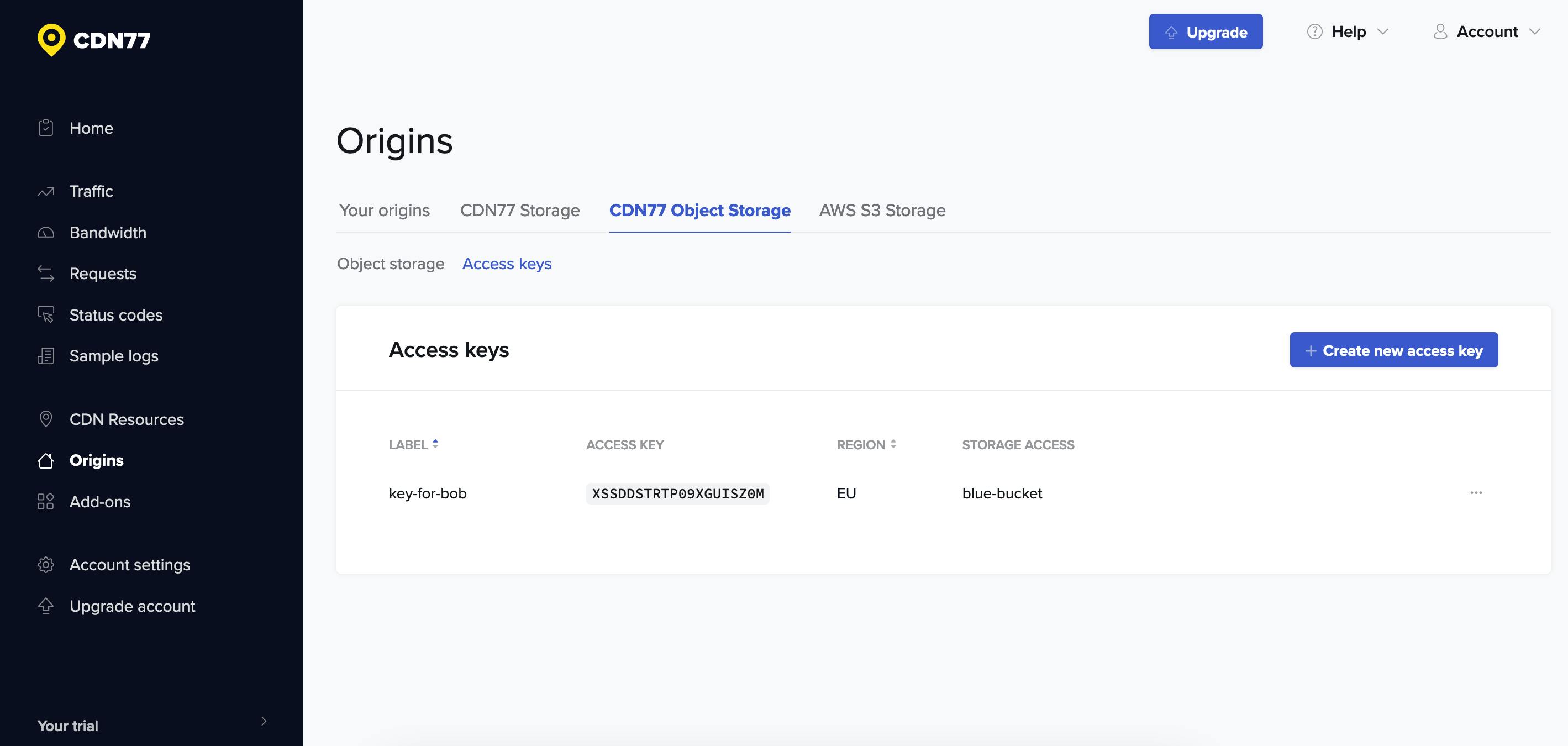Click the Requests arrows icon
Image resolution: width=1568 pixels, height=746 pixels.
click(x=46, y=274)
